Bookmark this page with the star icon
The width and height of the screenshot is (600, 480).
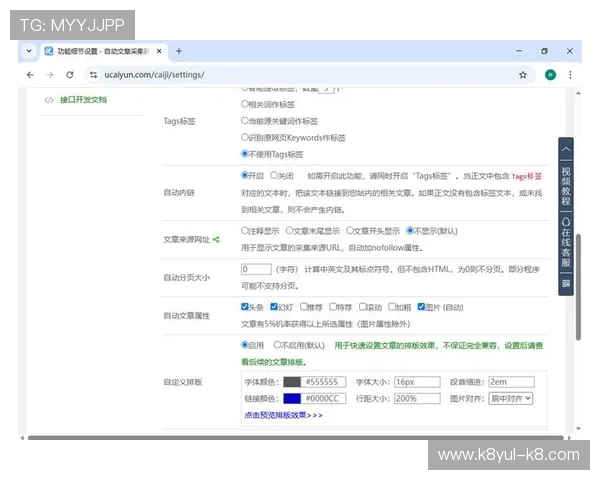[523, 75]
